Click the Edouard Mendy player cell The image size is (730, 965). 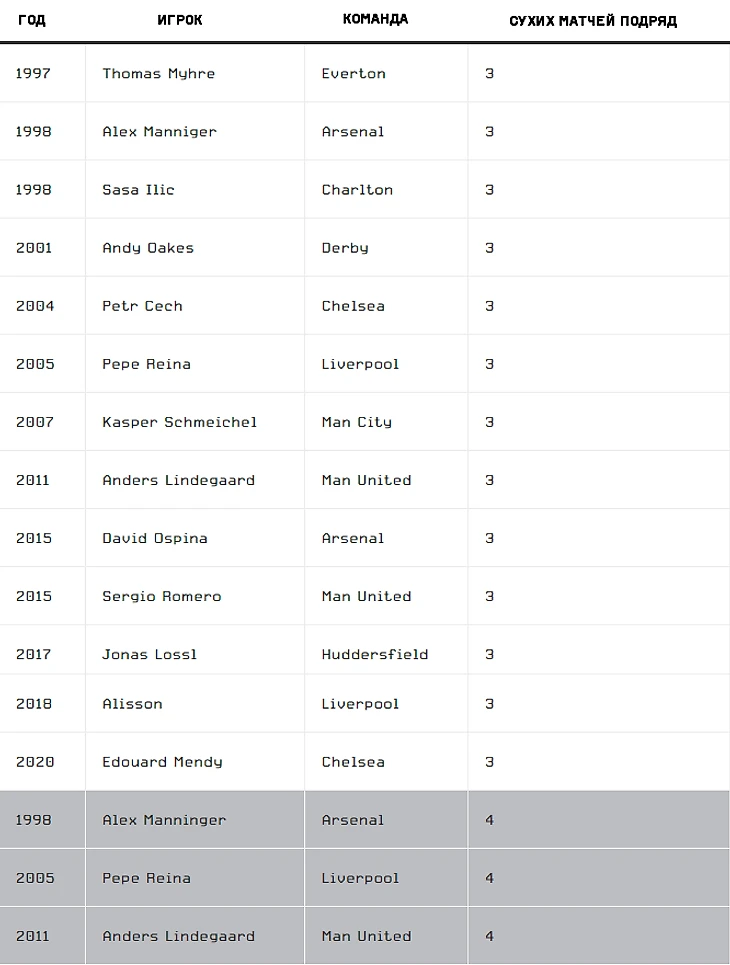pos(162,762)
